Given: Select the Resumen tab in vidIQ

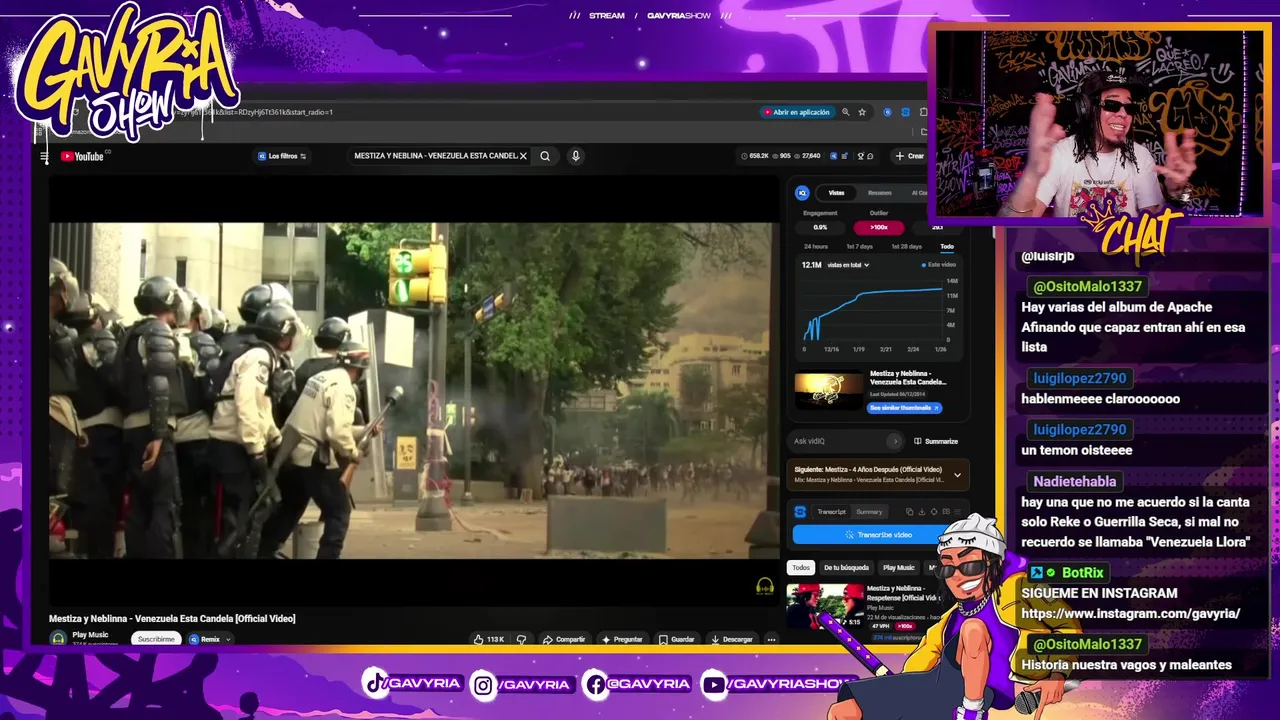Looking at the screenshot, I should (x=880, y=193).
